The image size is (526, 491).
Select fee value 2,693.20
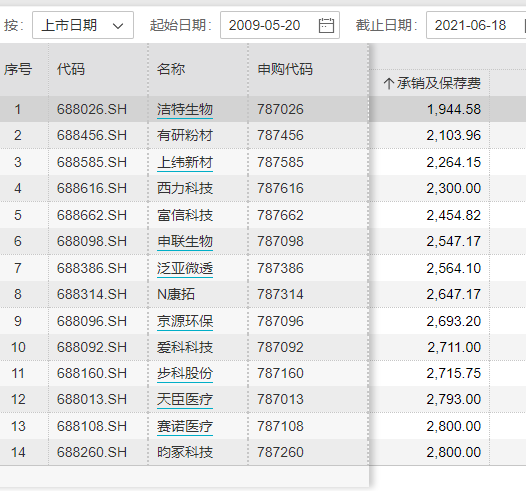click(x=454, y=321)
